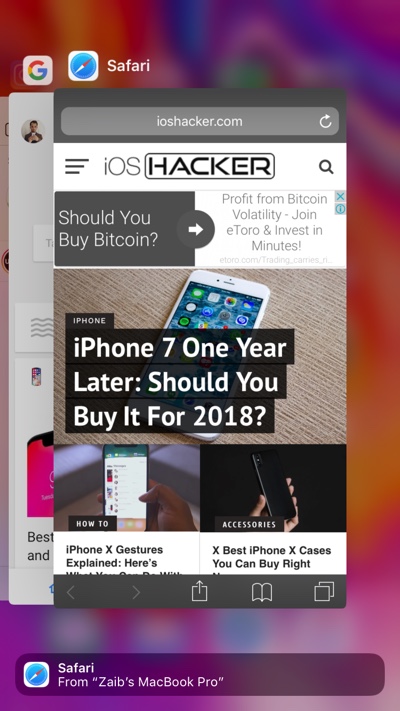Viewport: 400px width, 711px height.
Task: Select the ACCESSORIES category tag
Action: tap(249, 524)
